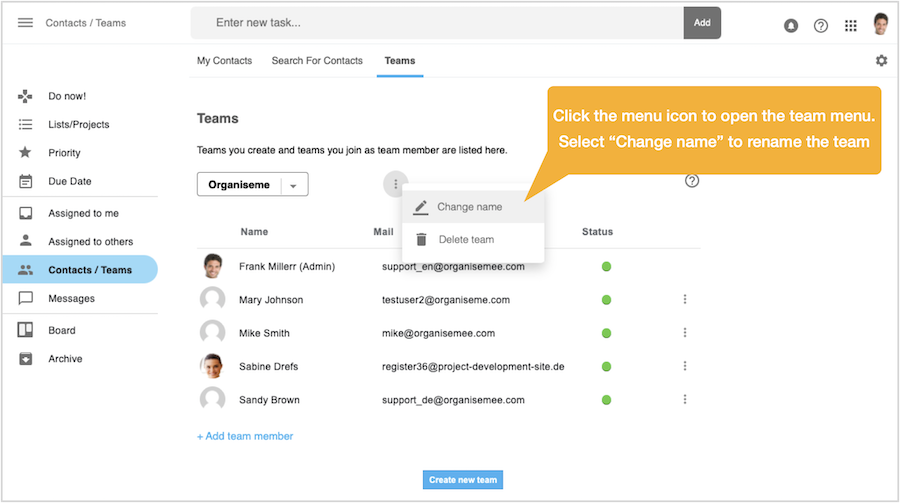Open the help question mark icon in header
The width and height of the screenshot is (900, 503).
coord(821,26)
